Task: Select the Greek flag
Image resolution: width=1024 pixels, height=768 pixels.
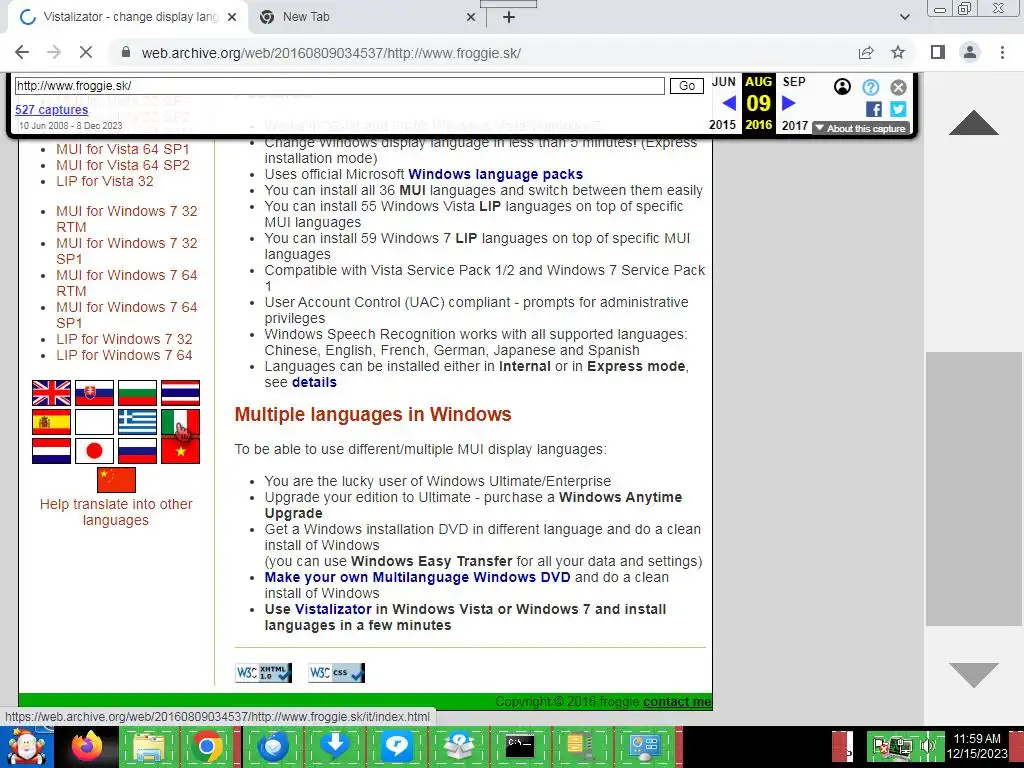Action: click(137, 422)
